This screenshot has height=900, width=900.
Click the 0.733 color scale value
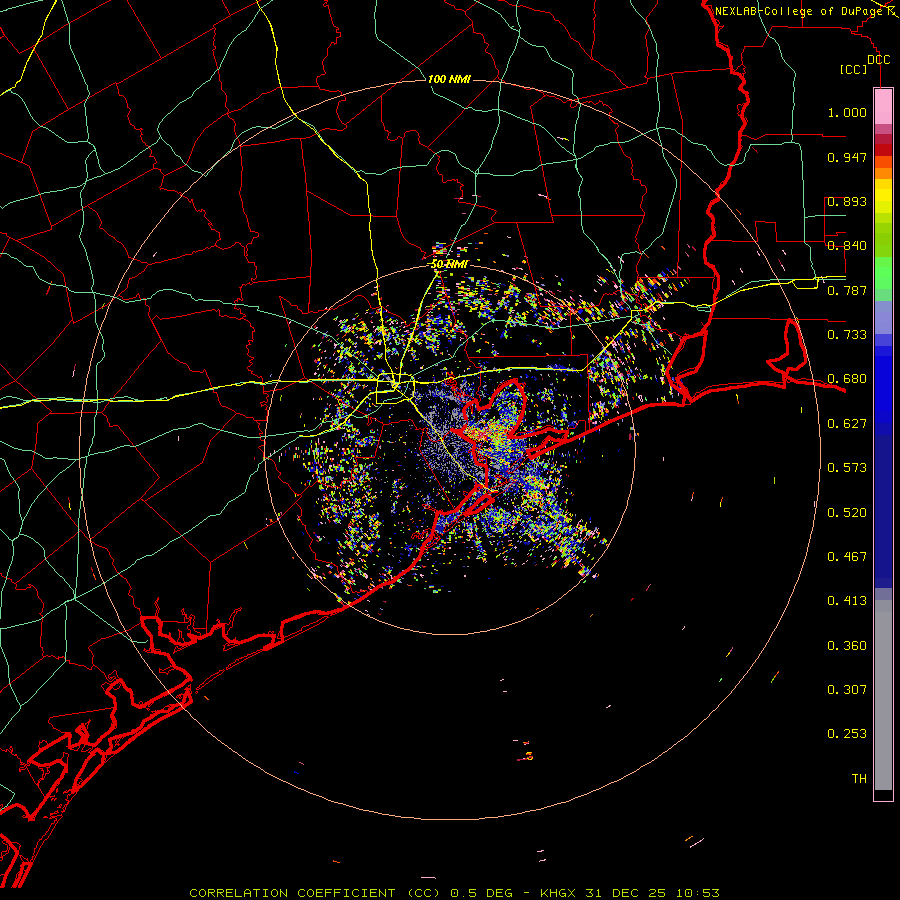coord(847,335)
